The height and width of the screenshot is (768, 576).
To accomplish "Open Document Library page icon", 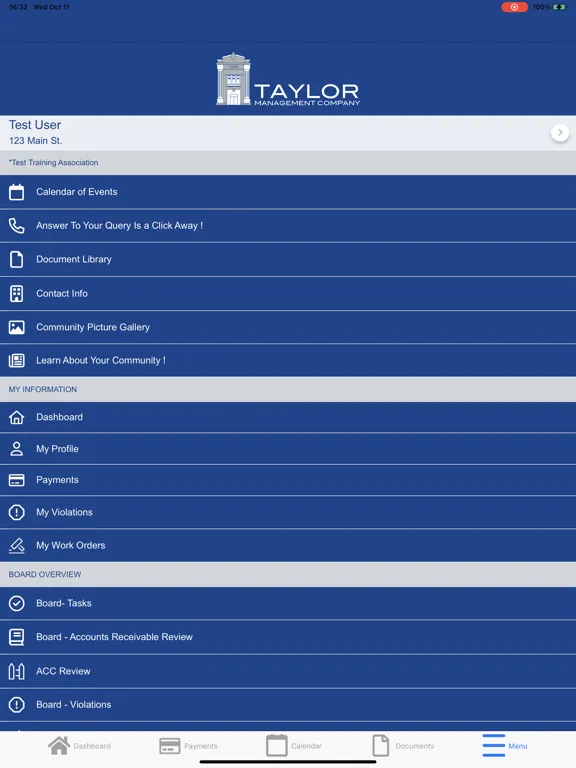I will [x=16, y=260].
